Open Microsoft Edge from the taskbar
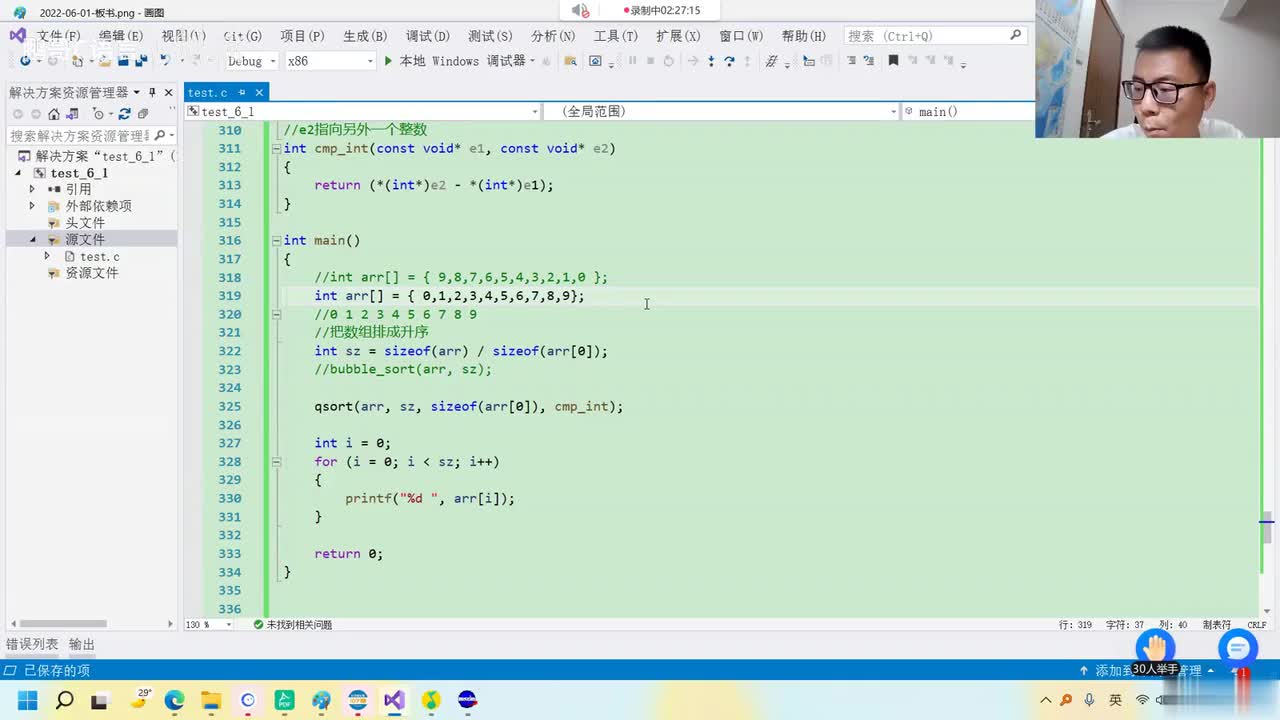1280x720 pixels. pos(174,700)
